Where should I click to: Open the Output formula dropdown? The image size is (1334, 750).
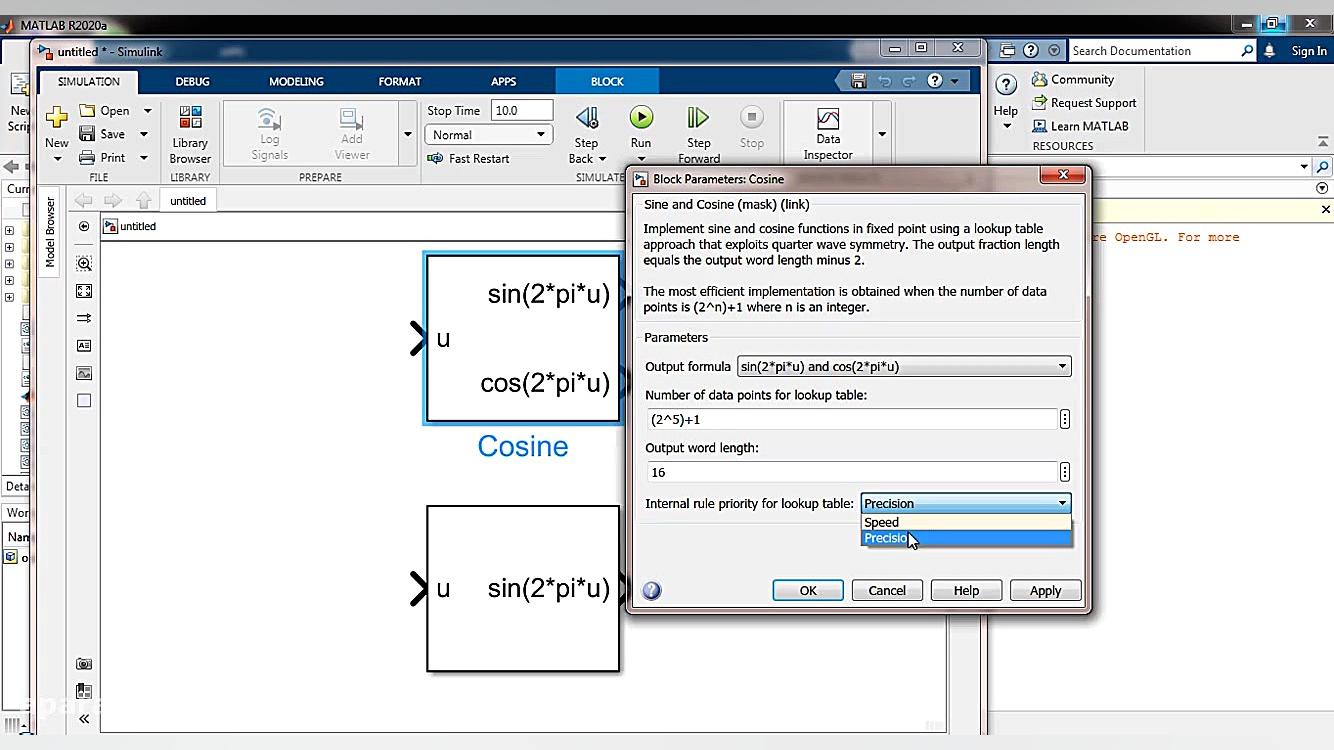1062,366
